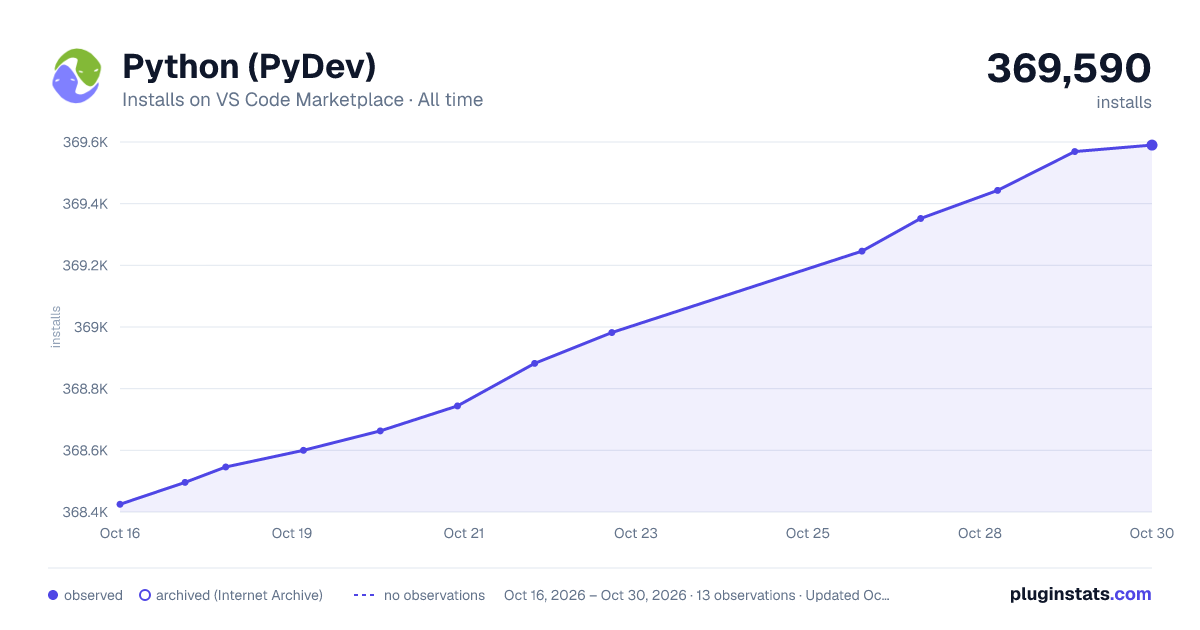The width and height of the screenshot is (1200, 630).
Task: Click the 369K y-axis label
Action: coord(91,327)
